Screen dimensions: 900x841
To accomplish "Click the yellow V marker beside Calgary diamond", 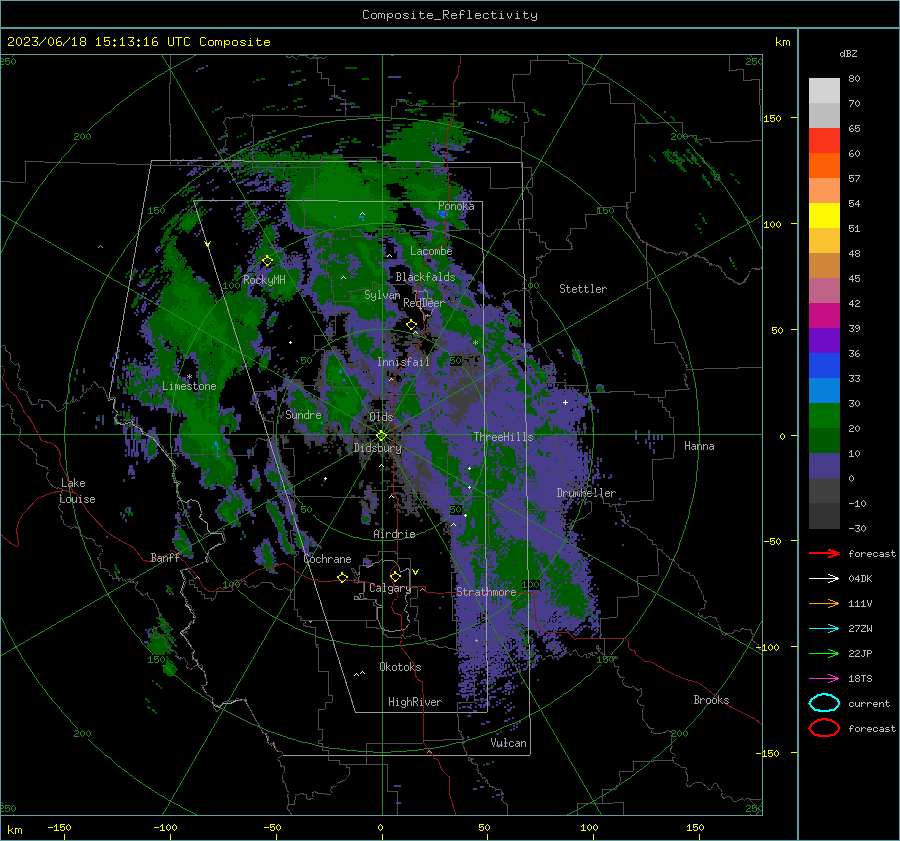I will click(415, 572).
